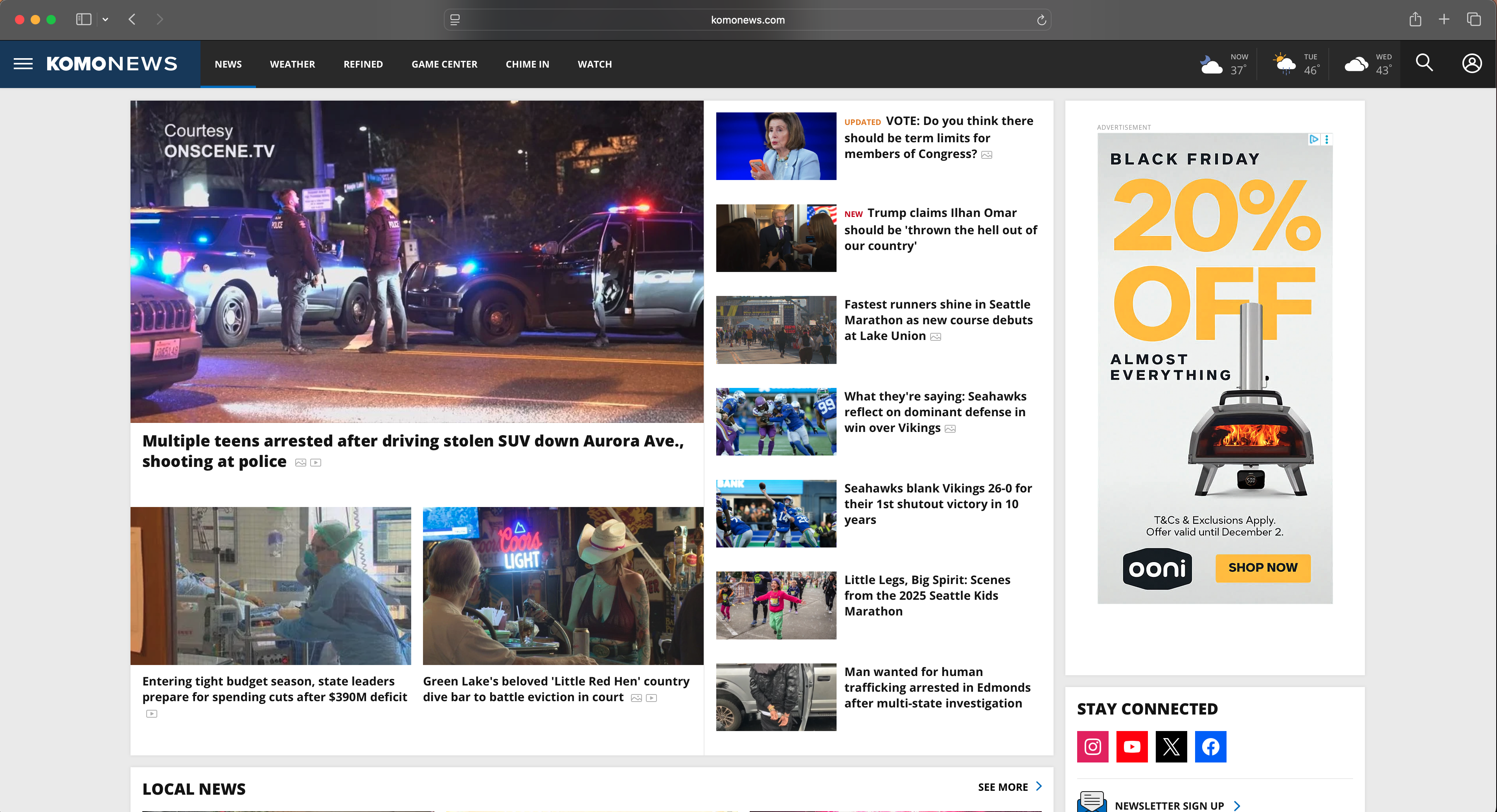Open the GAME CENTER section

coord(444,64)
